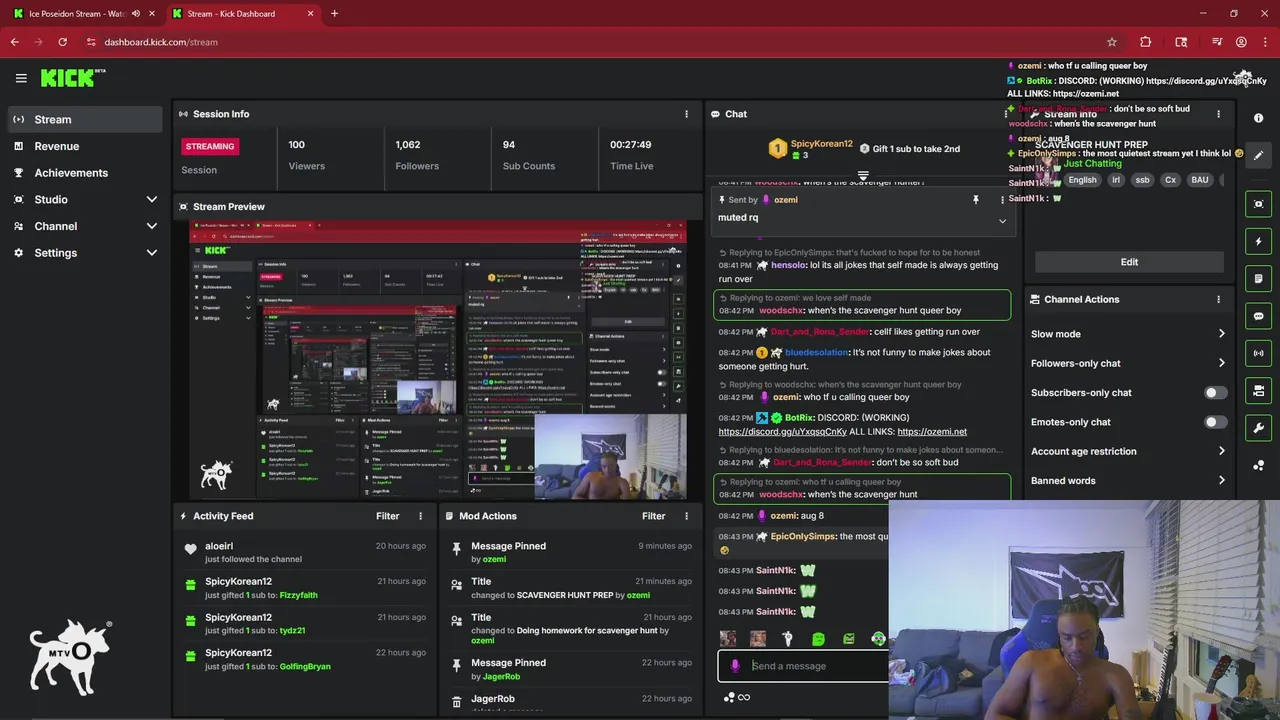
Task: Unpin the pinned 'muted rq' message
Action: click(x=976, y=199)
